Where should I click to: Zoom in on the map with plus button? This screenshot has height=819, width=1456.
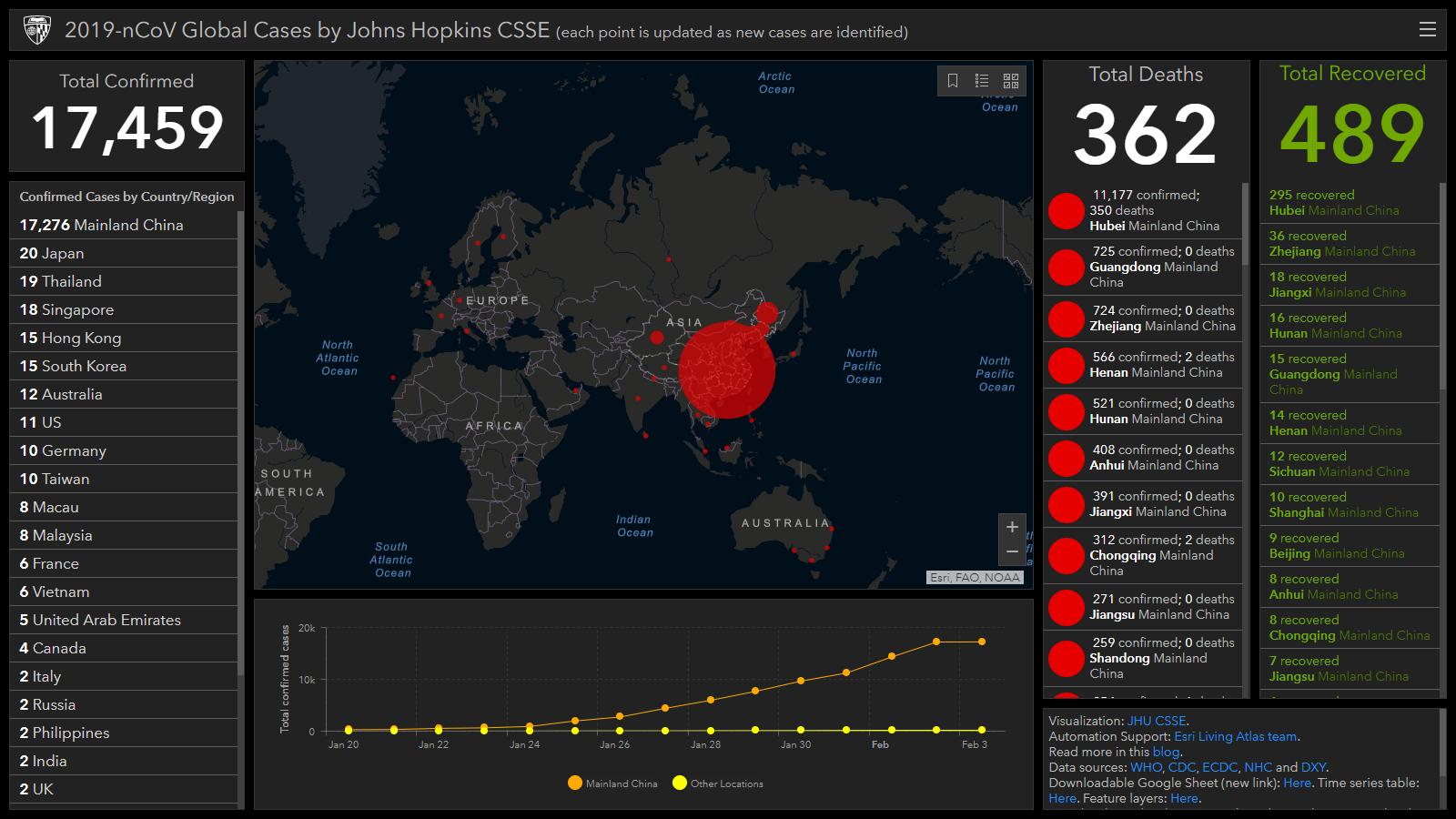1012,527
